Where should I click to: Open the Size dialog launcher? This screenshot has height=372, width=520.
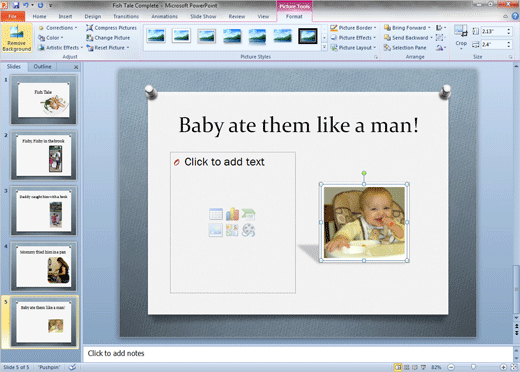tap(510, 57)
